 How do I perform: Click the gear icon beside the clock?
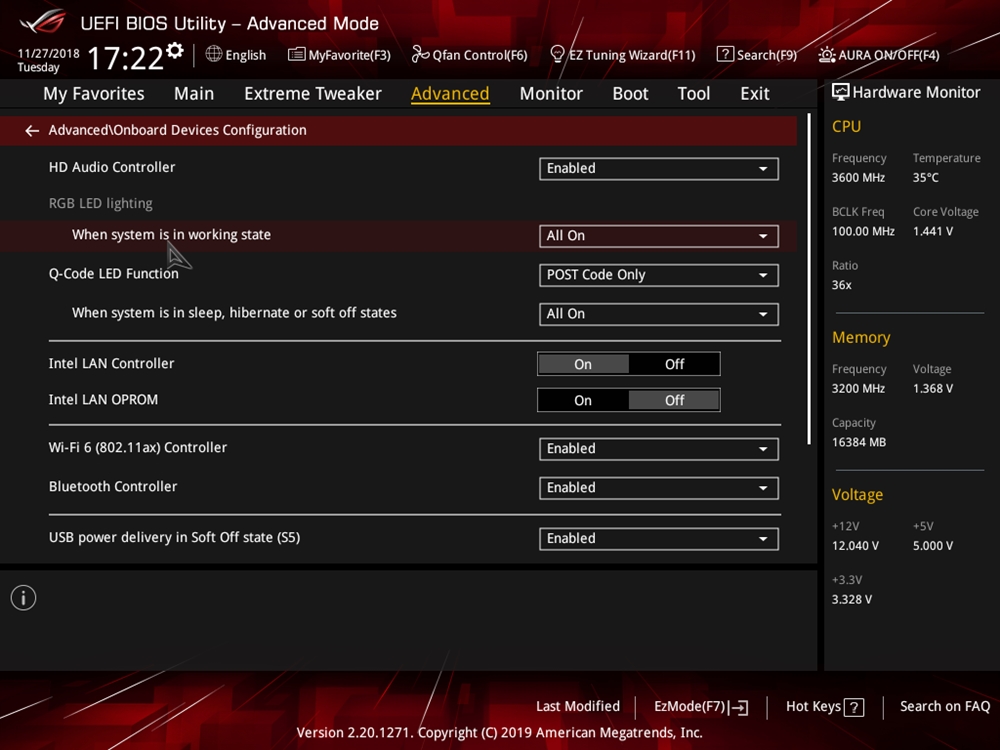pos(175,51)
